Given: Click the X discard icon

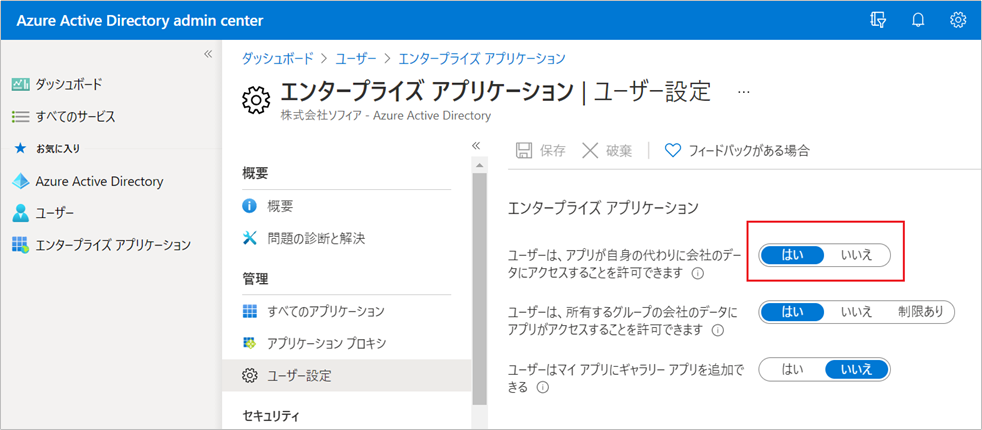Looking at the screenshot, I should [x=590, y=150].
